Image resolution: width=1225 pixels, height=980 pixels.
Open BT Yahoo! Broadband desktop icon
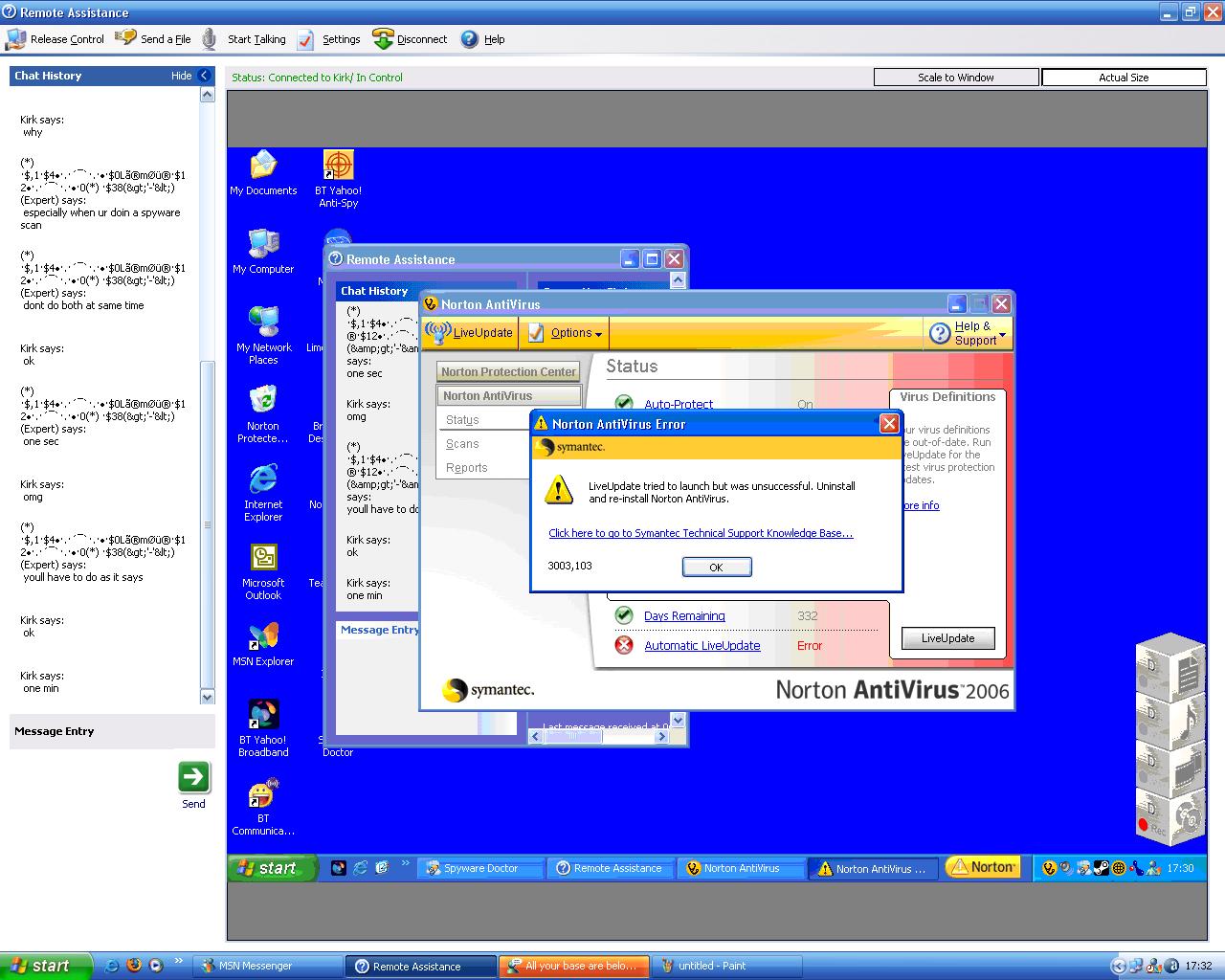click(263, 728)
